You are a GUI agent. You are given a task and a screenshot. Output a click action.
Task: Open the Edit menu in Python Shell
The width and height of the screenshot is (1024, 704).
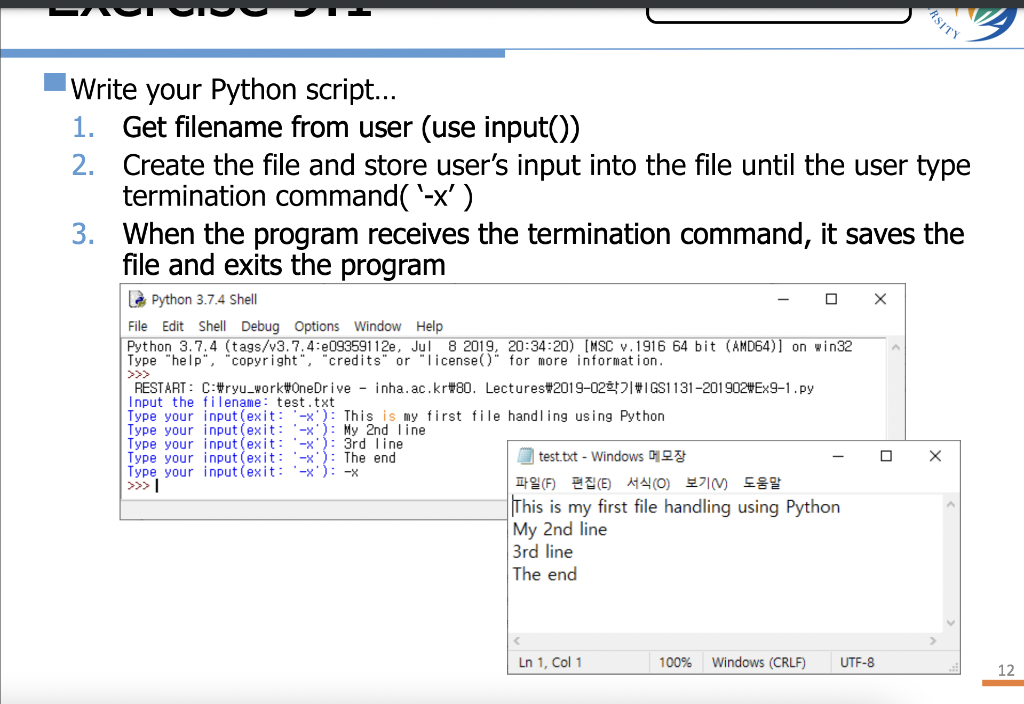[172, 326]
